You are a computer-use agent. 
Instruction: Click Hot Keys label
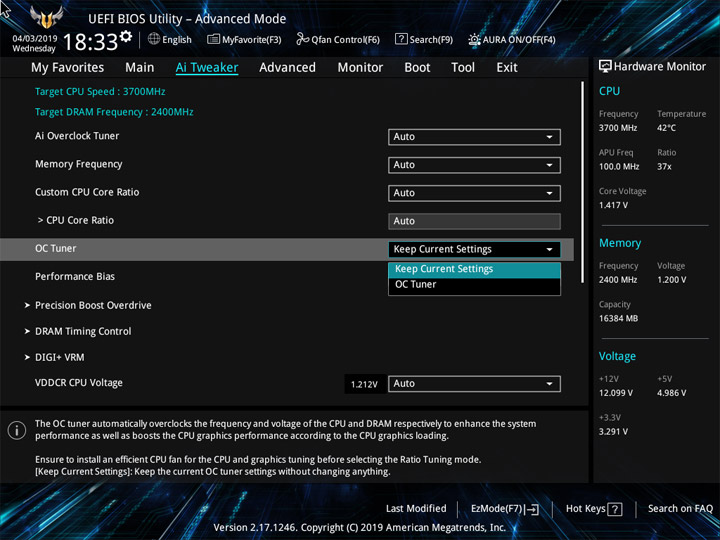point(585,509)
